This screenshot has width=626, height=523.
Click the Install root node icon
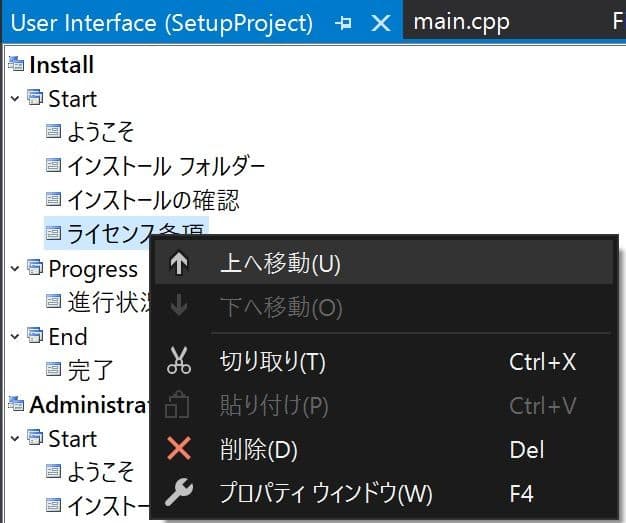pos(16,65)
